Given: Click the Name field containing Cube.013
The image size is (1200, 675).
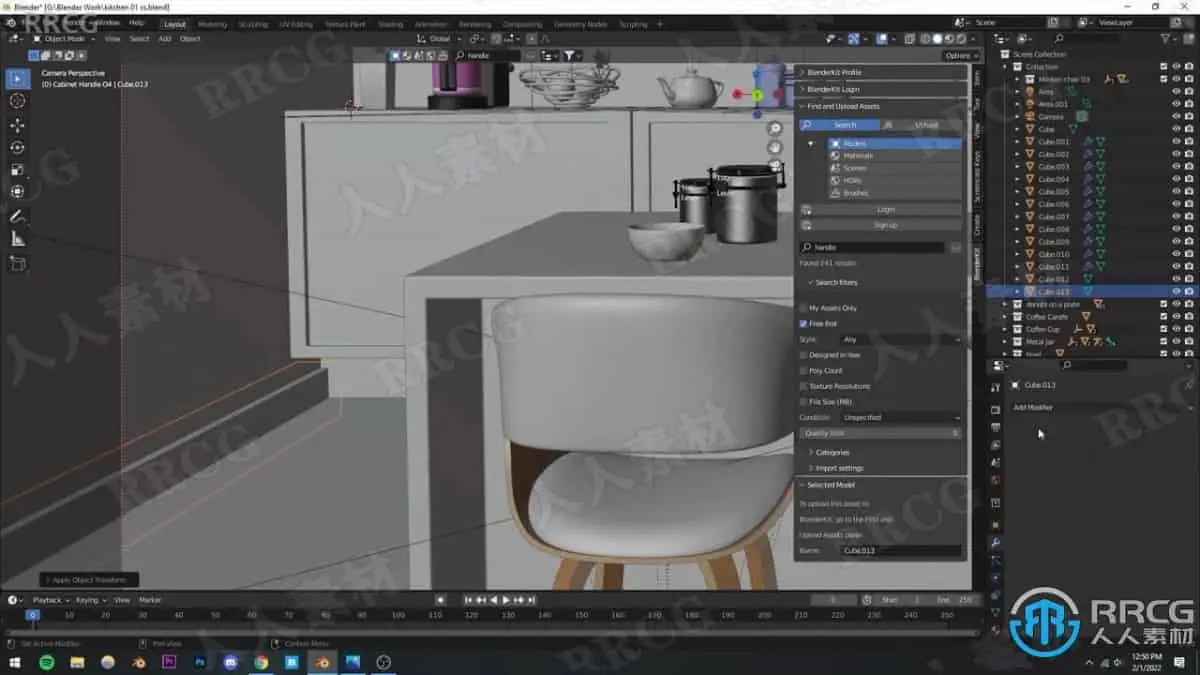Looking at the screenshot, I should [900, 549].
